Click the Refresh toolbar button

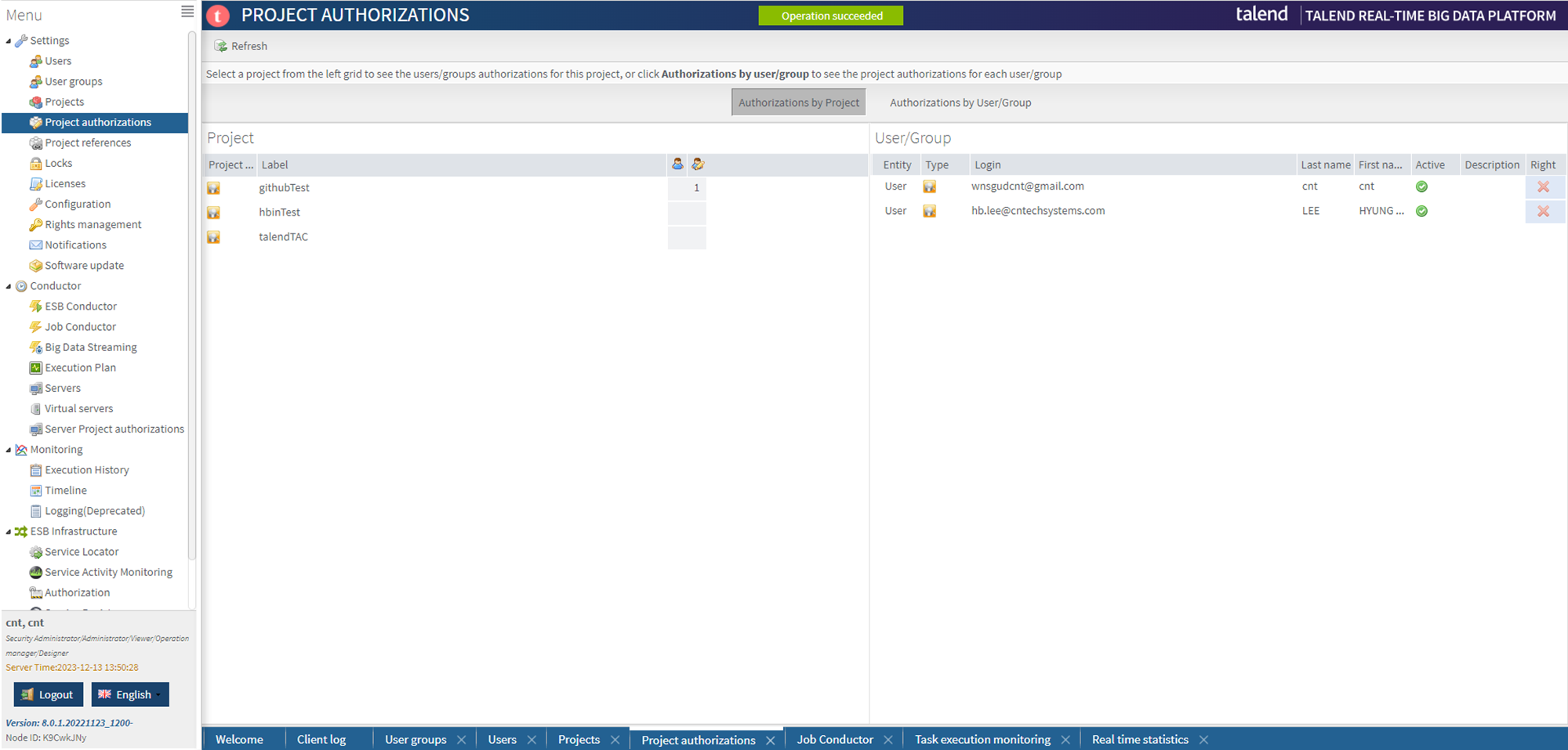241,46
